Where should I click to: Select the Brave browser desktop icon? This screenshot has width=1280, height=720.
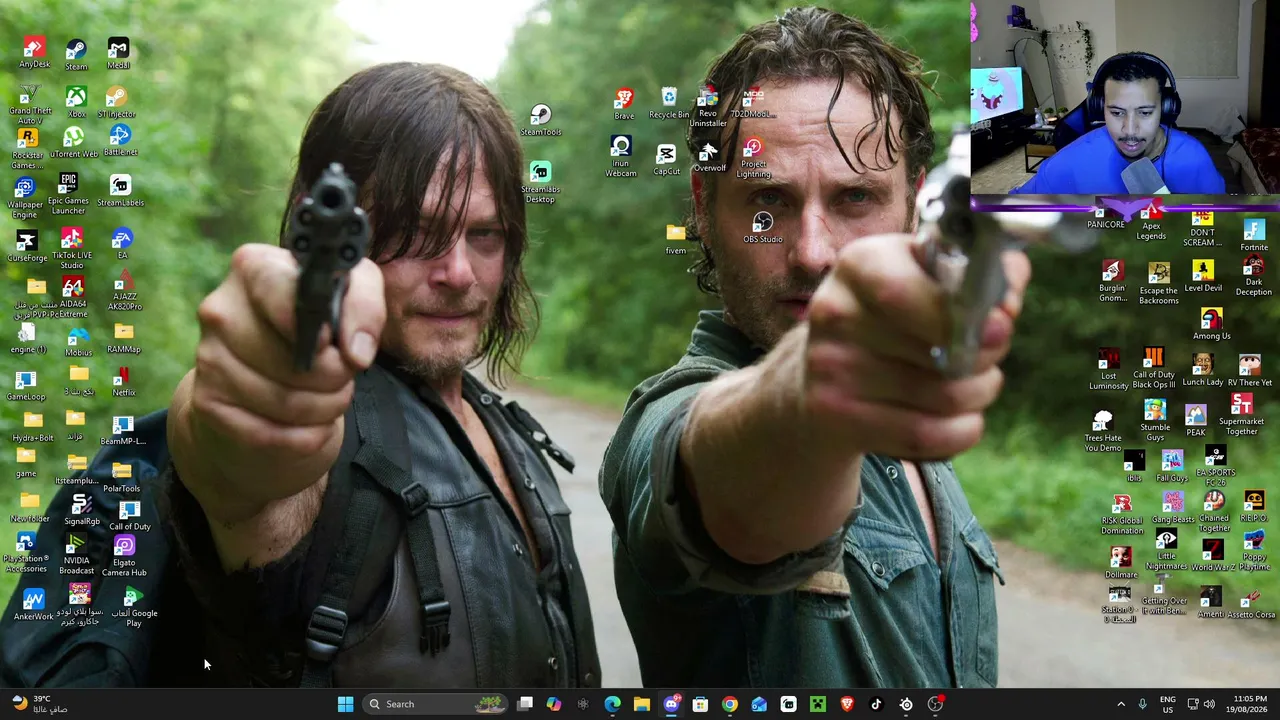coord(624,104)
